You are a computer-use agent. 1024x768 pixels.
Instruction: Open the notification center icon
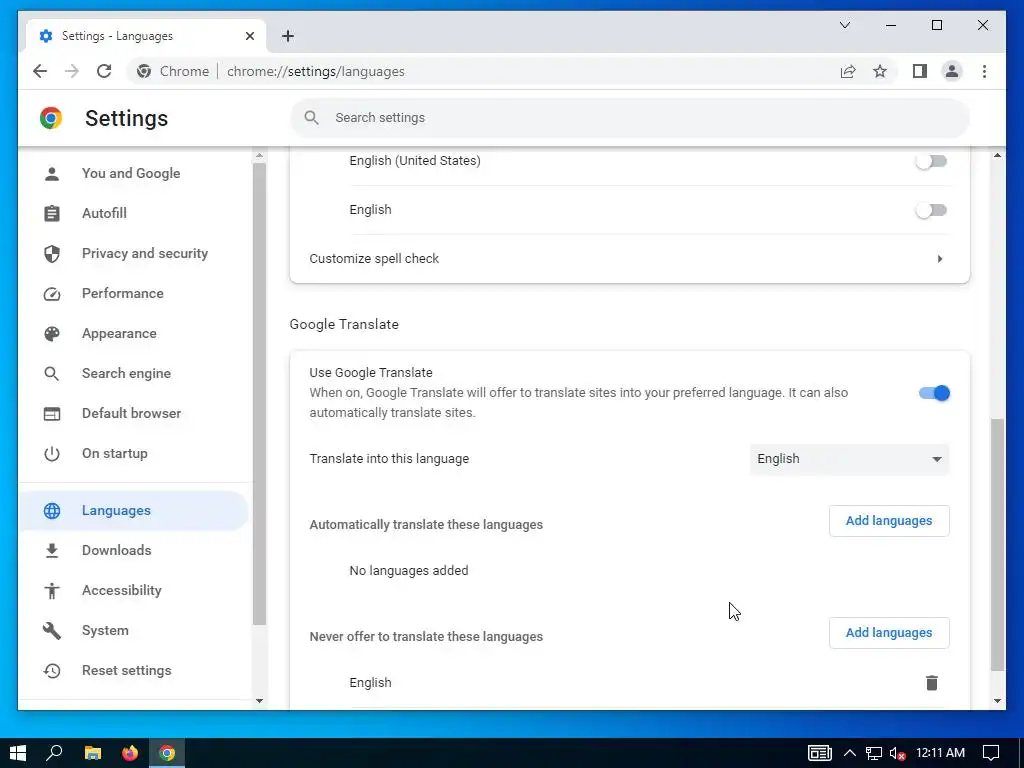tap(991, 753)
